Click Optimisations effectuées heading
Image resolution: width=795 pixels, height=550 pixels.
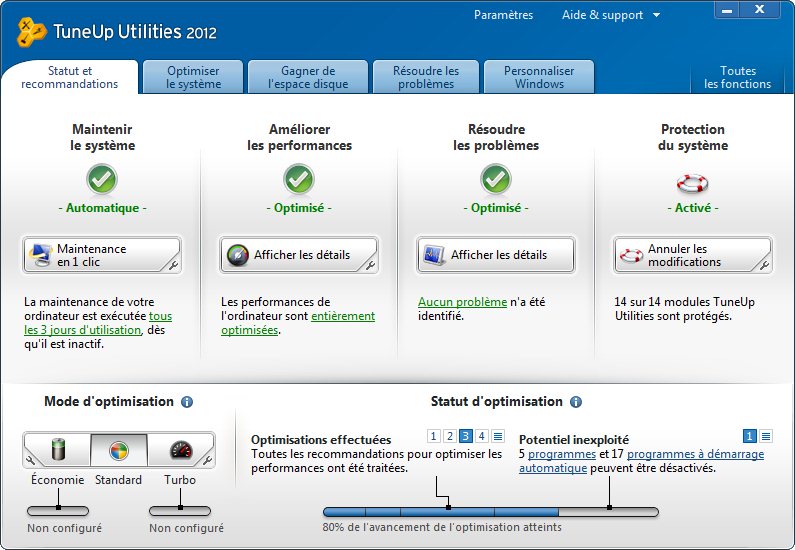(321, 439)
